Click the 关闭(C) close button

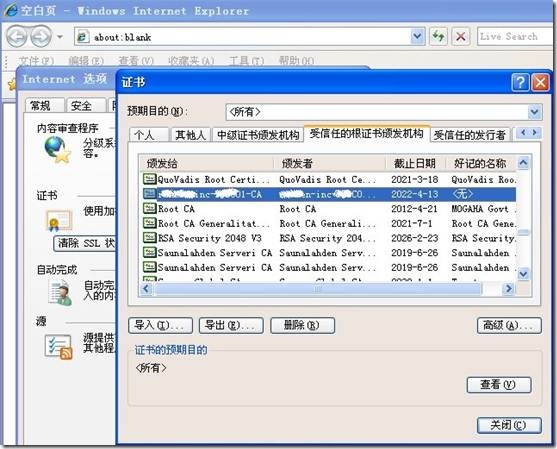tap(509, 425)
